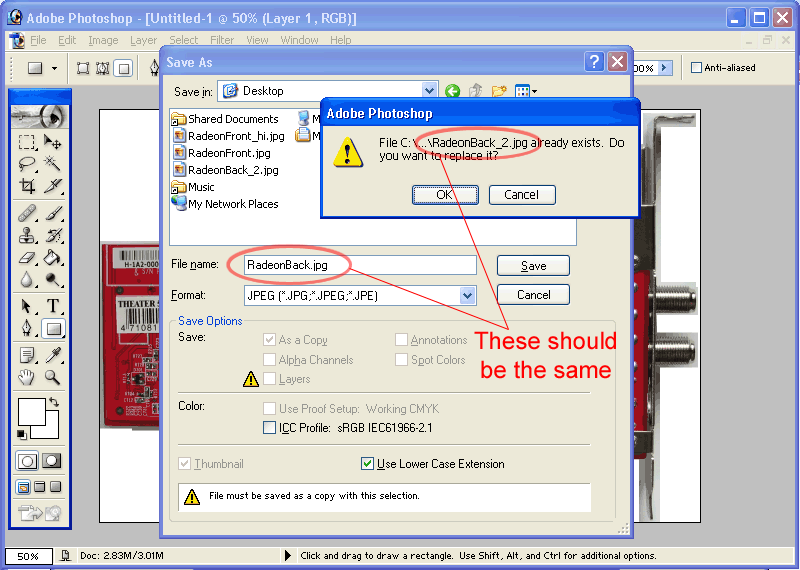Open the Save in Desktop dropdown

pyautogui.click(x=430, y=91)
